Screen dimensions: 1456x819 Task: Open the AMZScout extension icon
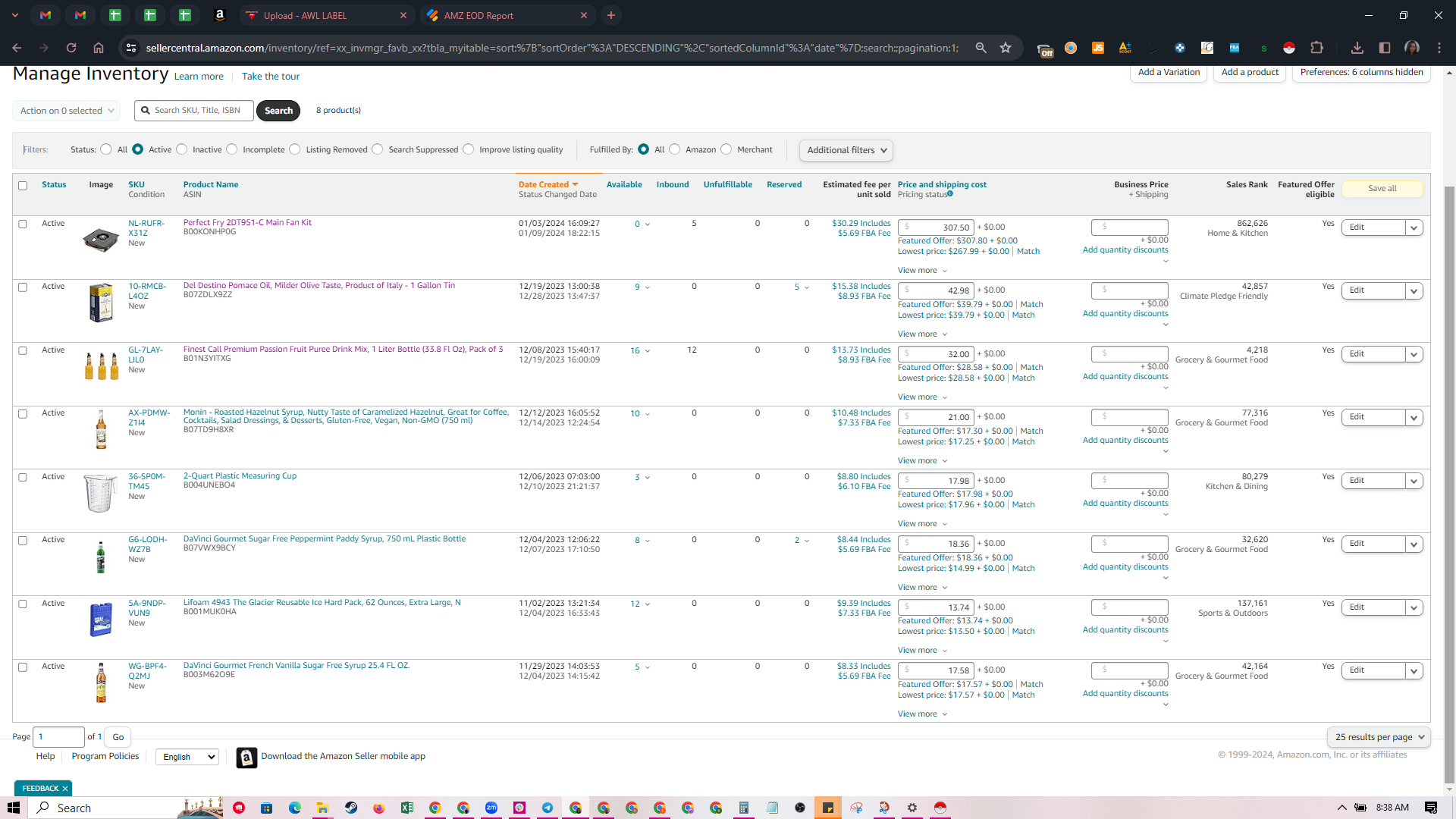(1125, 48)
